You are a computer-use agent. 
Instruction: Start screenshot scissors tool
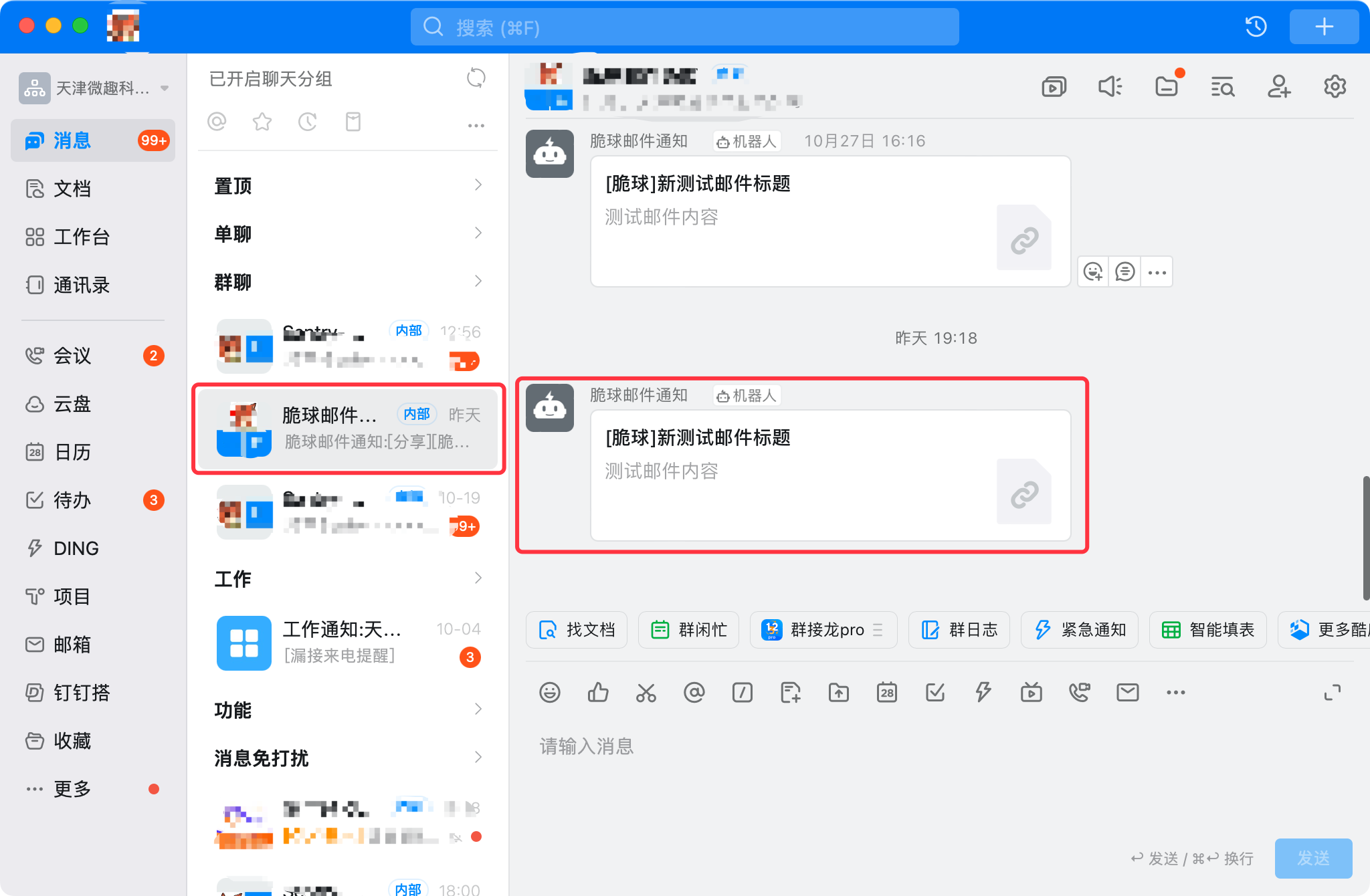646,693
